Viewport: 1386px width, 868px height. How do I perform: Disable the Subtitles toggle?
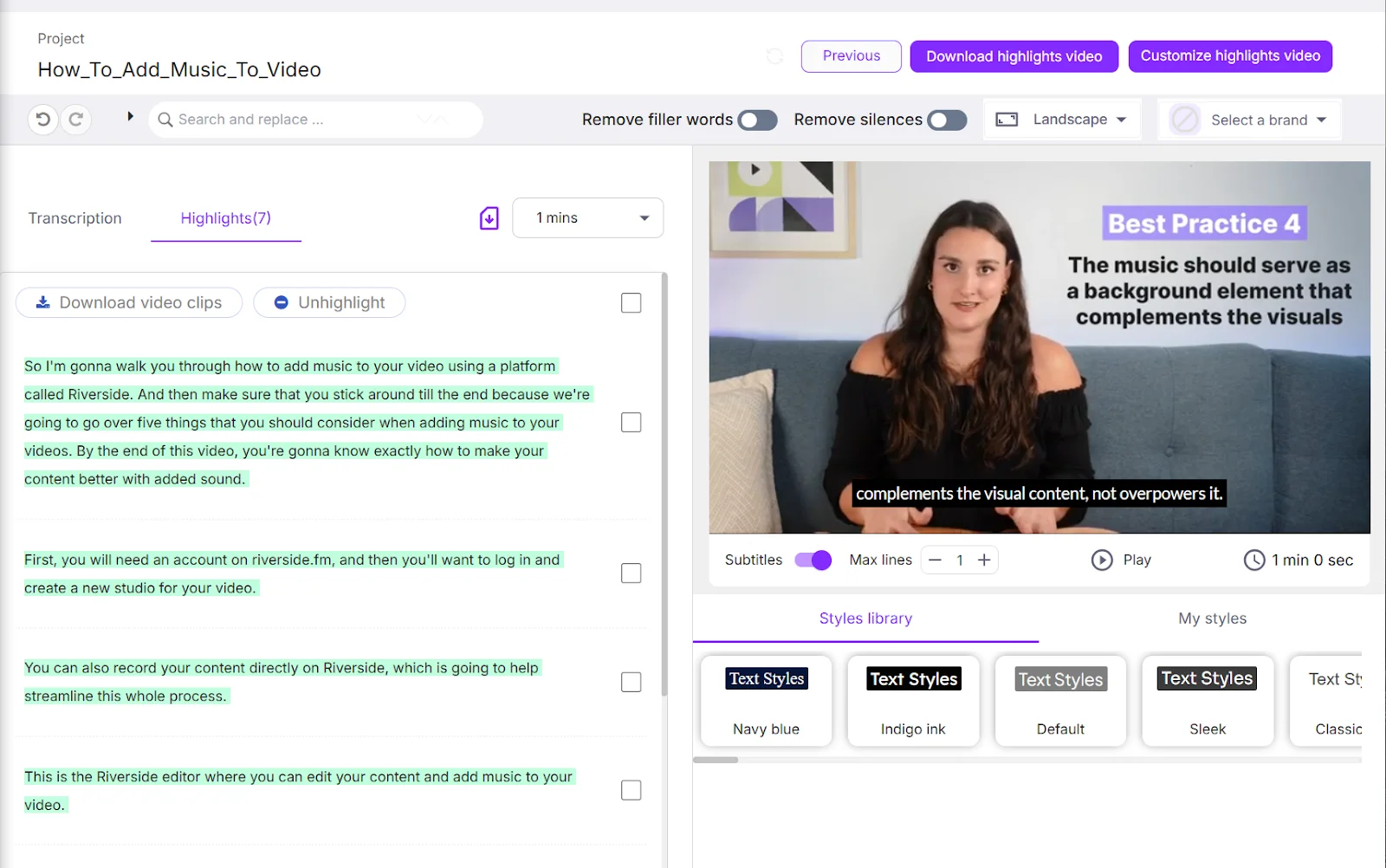point(813,560)
